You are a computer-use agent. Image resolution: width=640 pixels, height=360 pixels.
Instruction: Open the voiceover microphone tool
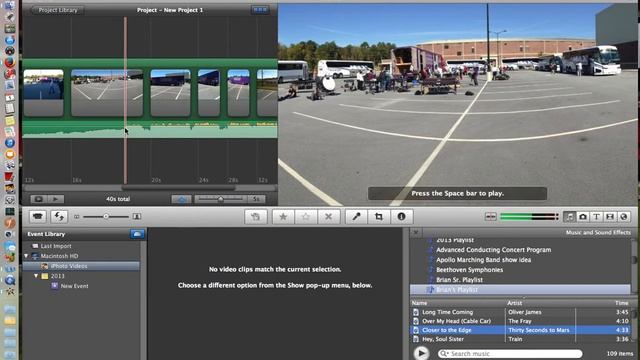click(x=356, y=217)
